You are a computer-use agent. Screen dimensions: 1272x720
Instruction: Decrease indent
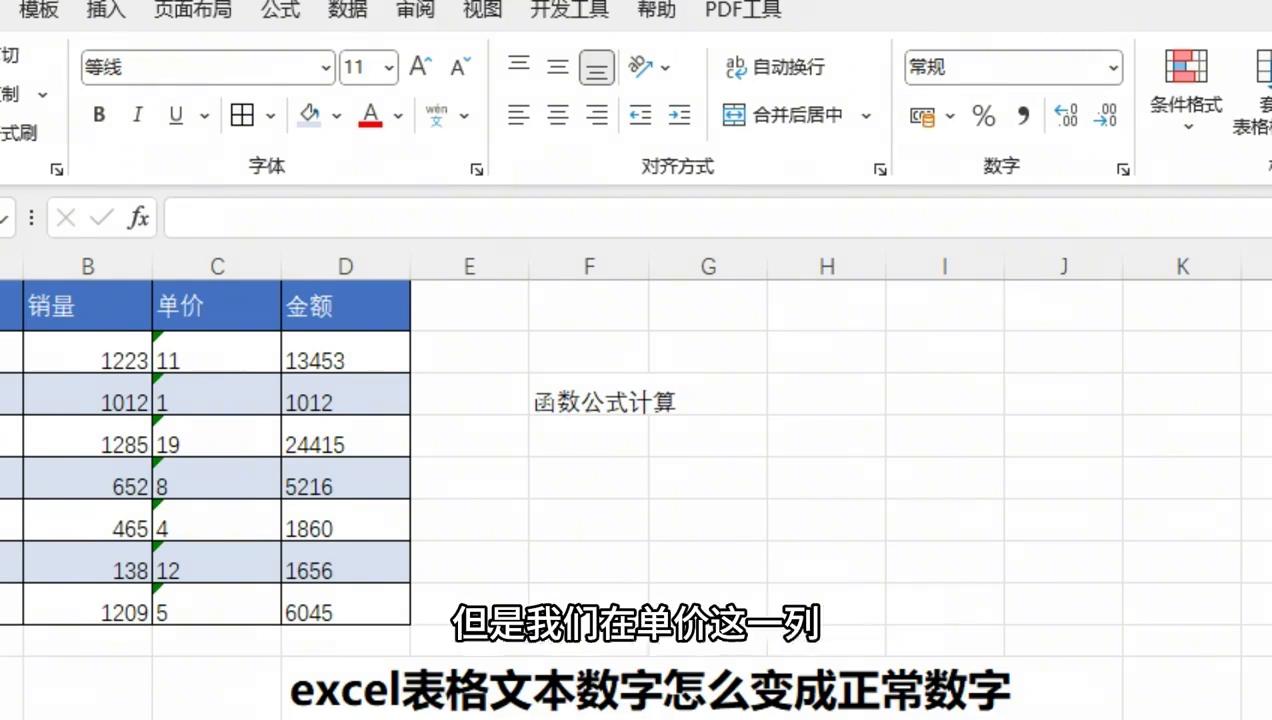pos(640,115)
